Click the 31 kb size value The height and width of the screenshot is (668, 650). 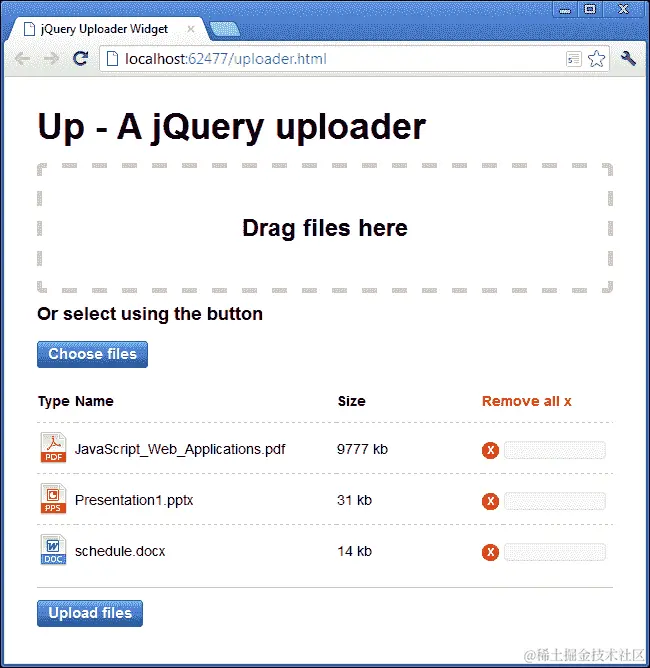click(x=354, y=500)
